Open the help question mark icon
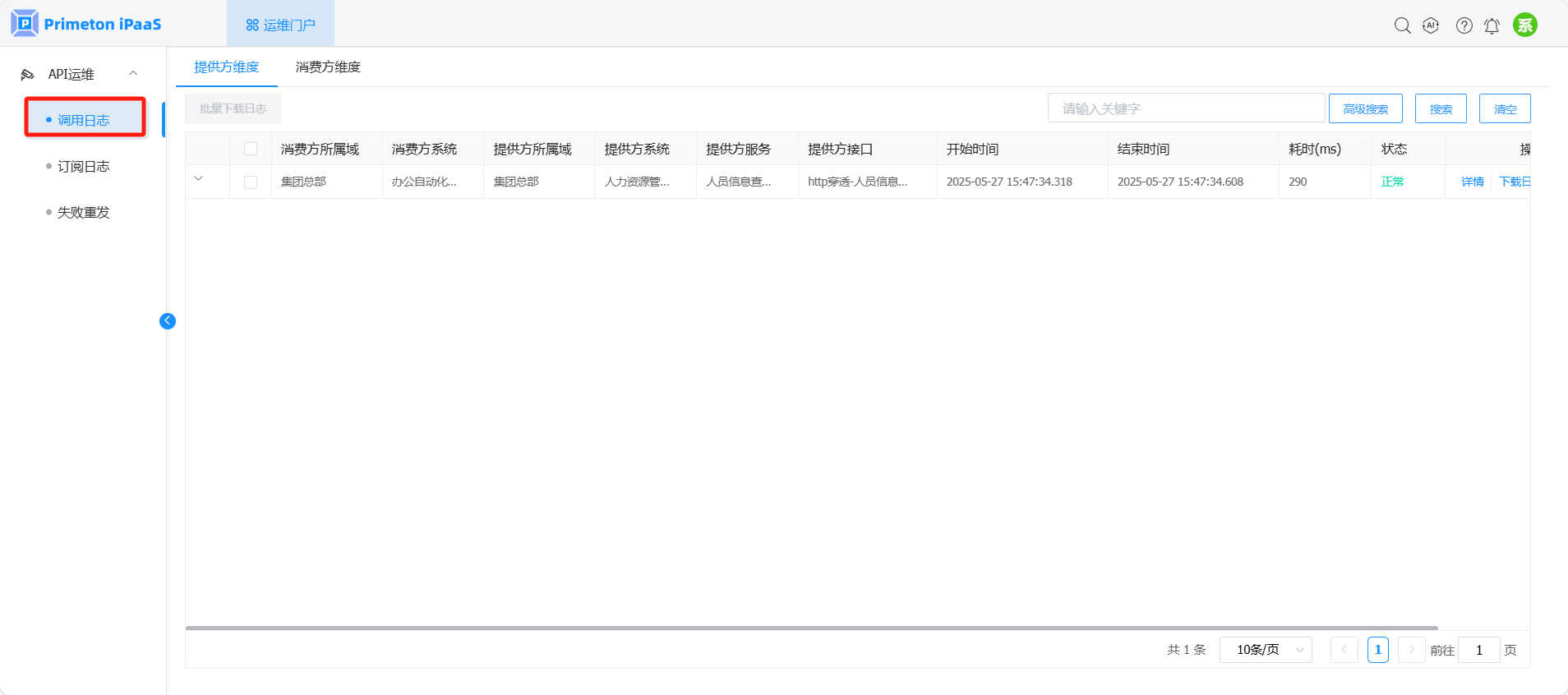This screenshot has height=695, width=1568. [x=1464, y=25]
